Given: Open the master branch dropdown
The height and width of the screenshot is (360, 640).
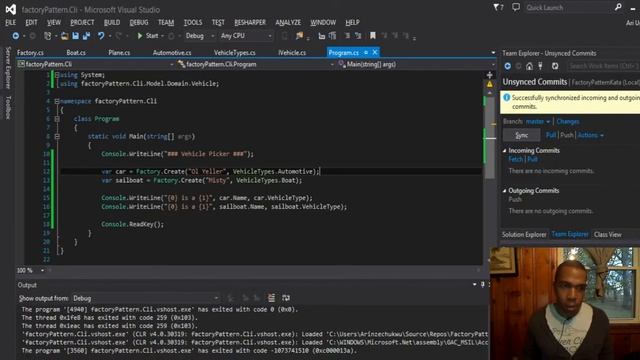Looking at the screenshot, I should point(538,122).
